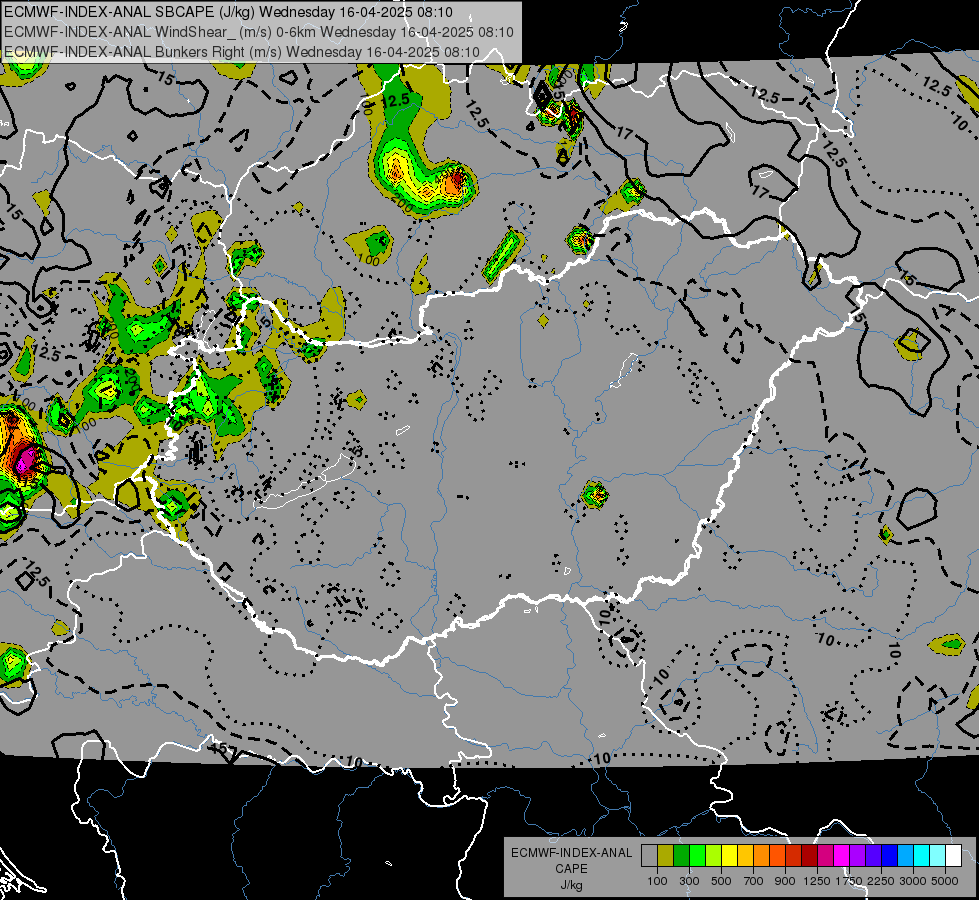Click the 100 value on the legend scale
The image size is (979, 900).
click(657, 881)
